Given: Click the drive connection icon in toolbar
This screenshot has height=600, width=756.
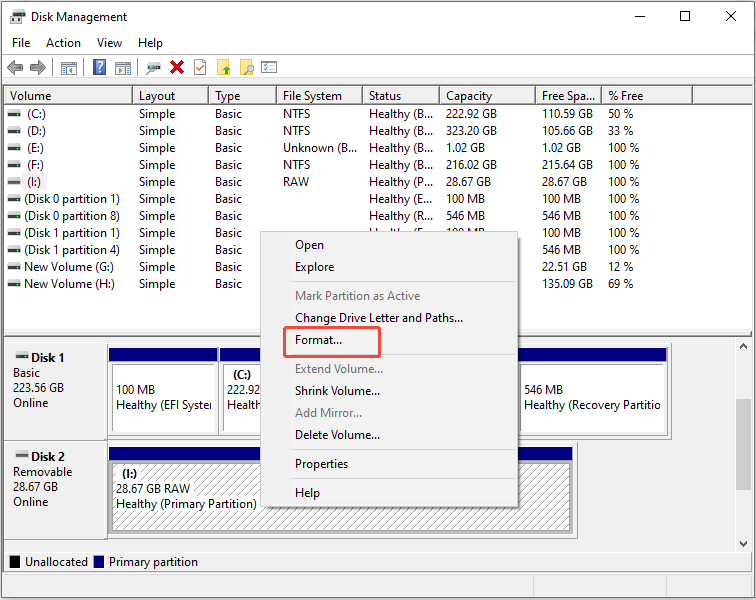Looking at the screenshot, I should point(153,67).
